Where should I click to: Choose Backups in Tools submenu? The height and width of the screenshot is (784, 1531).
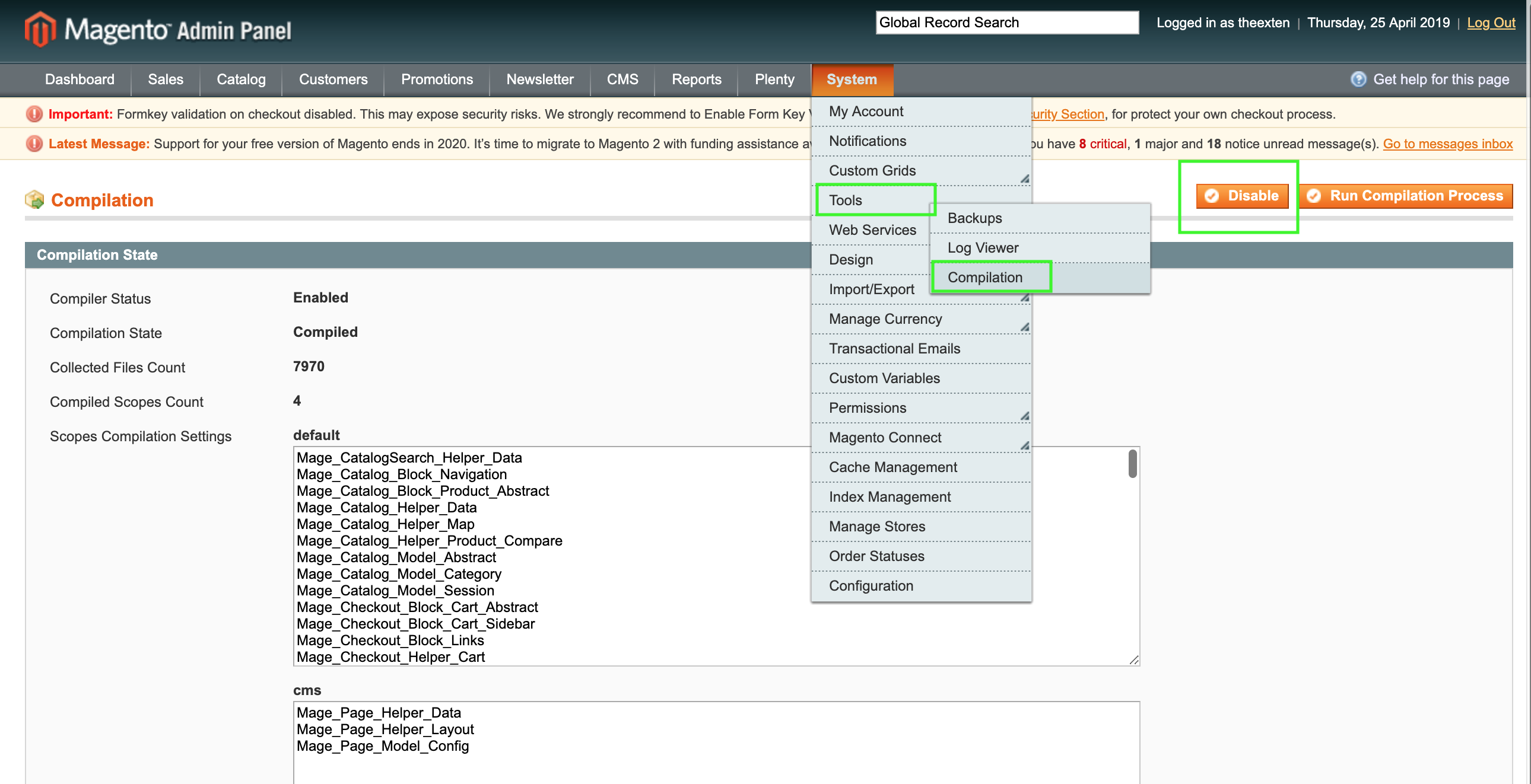tap(1040, 218)
